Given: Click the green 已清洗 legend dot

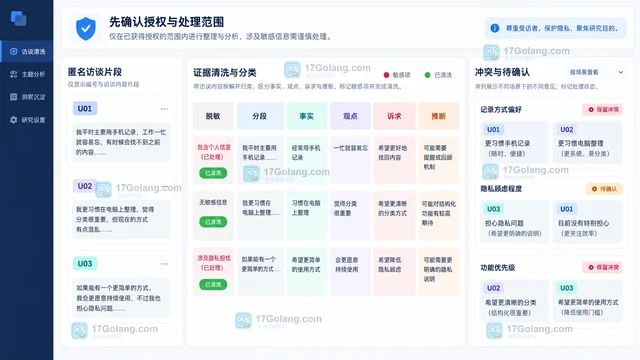Looking at the screenshot, I should pyautogui.click(x=427, y=75).
